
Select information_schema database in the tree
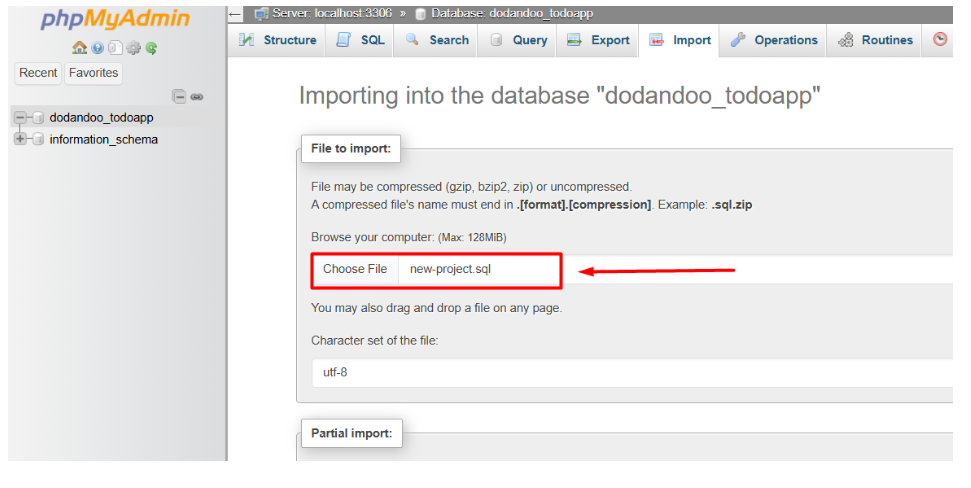pyautogui.click(x=103, y=140)
